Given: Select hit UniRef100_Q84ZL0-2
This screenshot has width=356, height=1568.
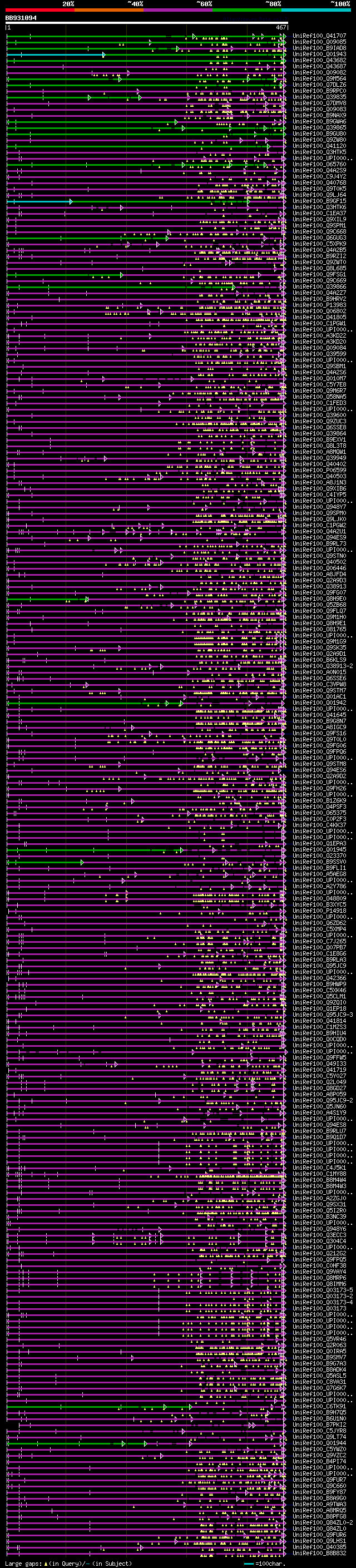Looking at the screenshot, I should point(323,1522).
